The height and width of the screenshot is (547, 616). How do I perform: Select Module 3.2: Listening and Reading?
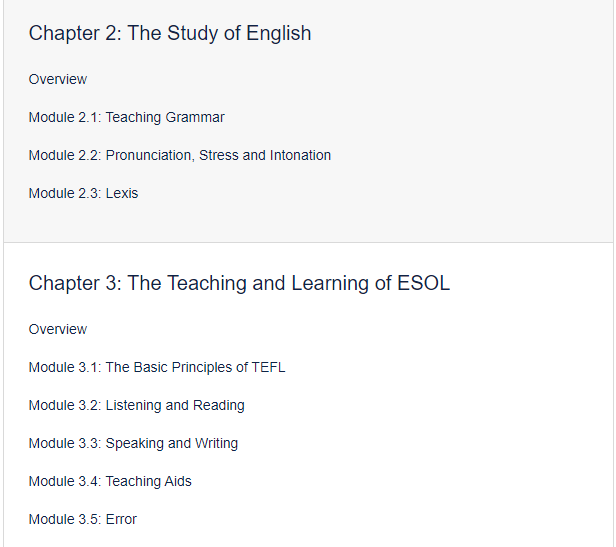click(x=136, y=406)
